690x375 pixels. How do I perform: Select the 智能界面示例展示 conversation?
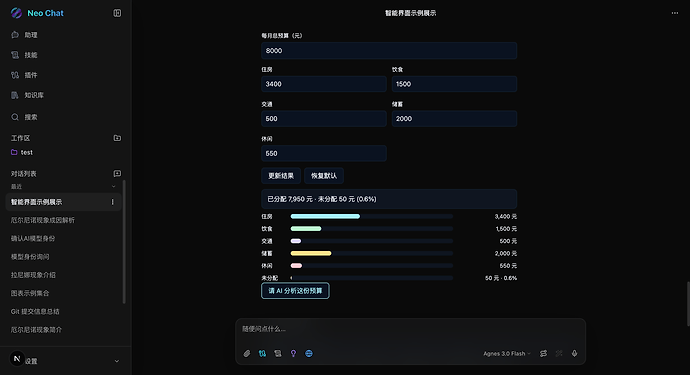click(x=63, y=202)
